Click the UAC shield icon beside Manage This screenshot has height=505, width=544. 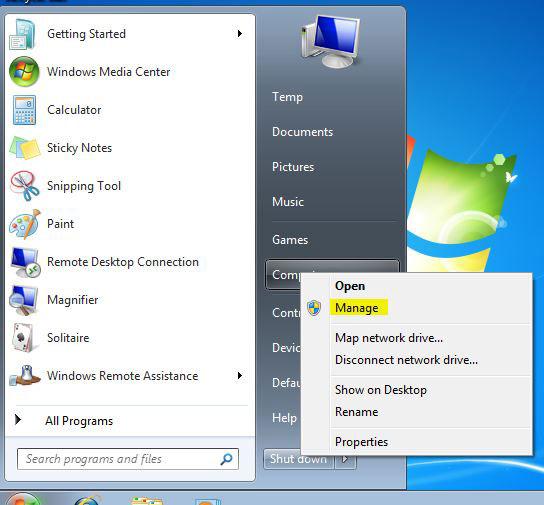point(314,308)
